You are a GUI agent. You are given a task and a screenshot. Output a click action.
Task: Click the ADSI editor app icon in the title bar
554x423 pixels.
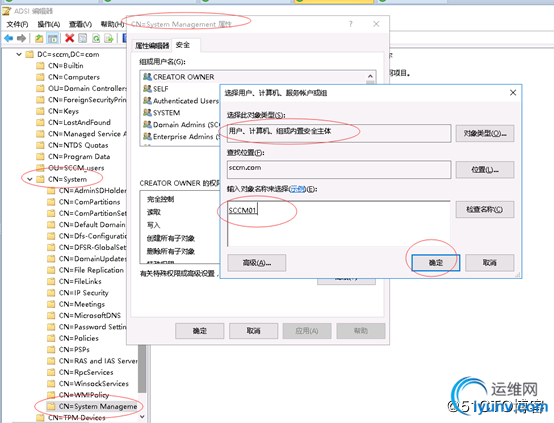6,11
